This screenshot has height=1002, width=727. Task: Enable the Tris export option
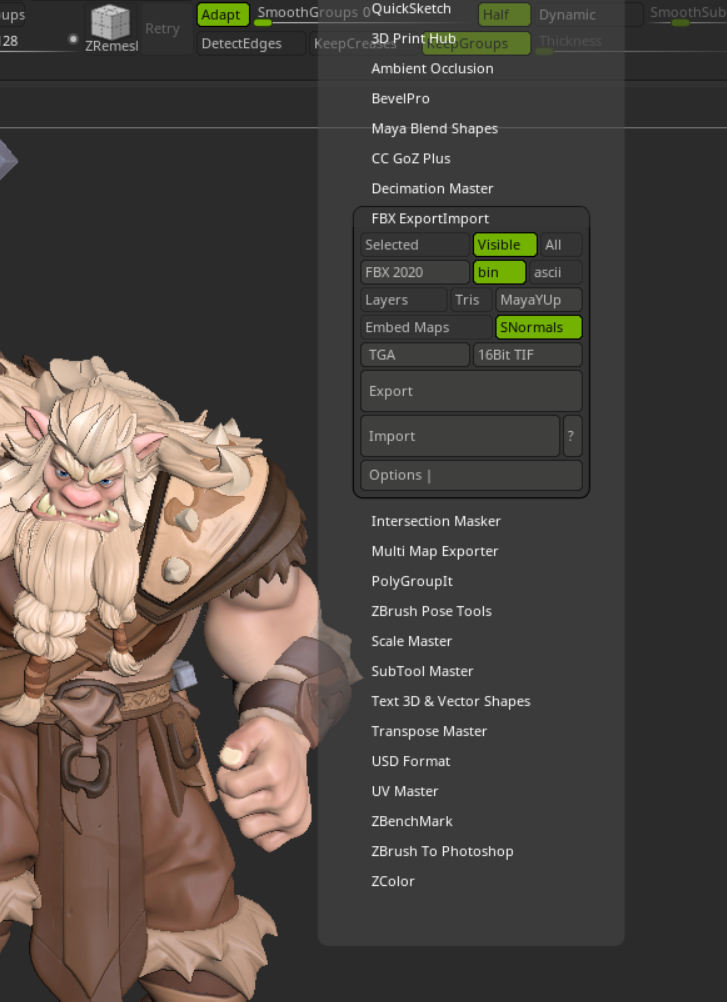(x=471, y=300)
